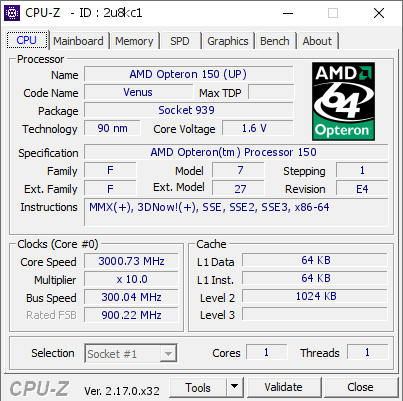Image resolution: width=403 pixels, height=401 pixels.
Task: Click the Revision value E4
Action: pyautogui.click(x=362, y=189)
